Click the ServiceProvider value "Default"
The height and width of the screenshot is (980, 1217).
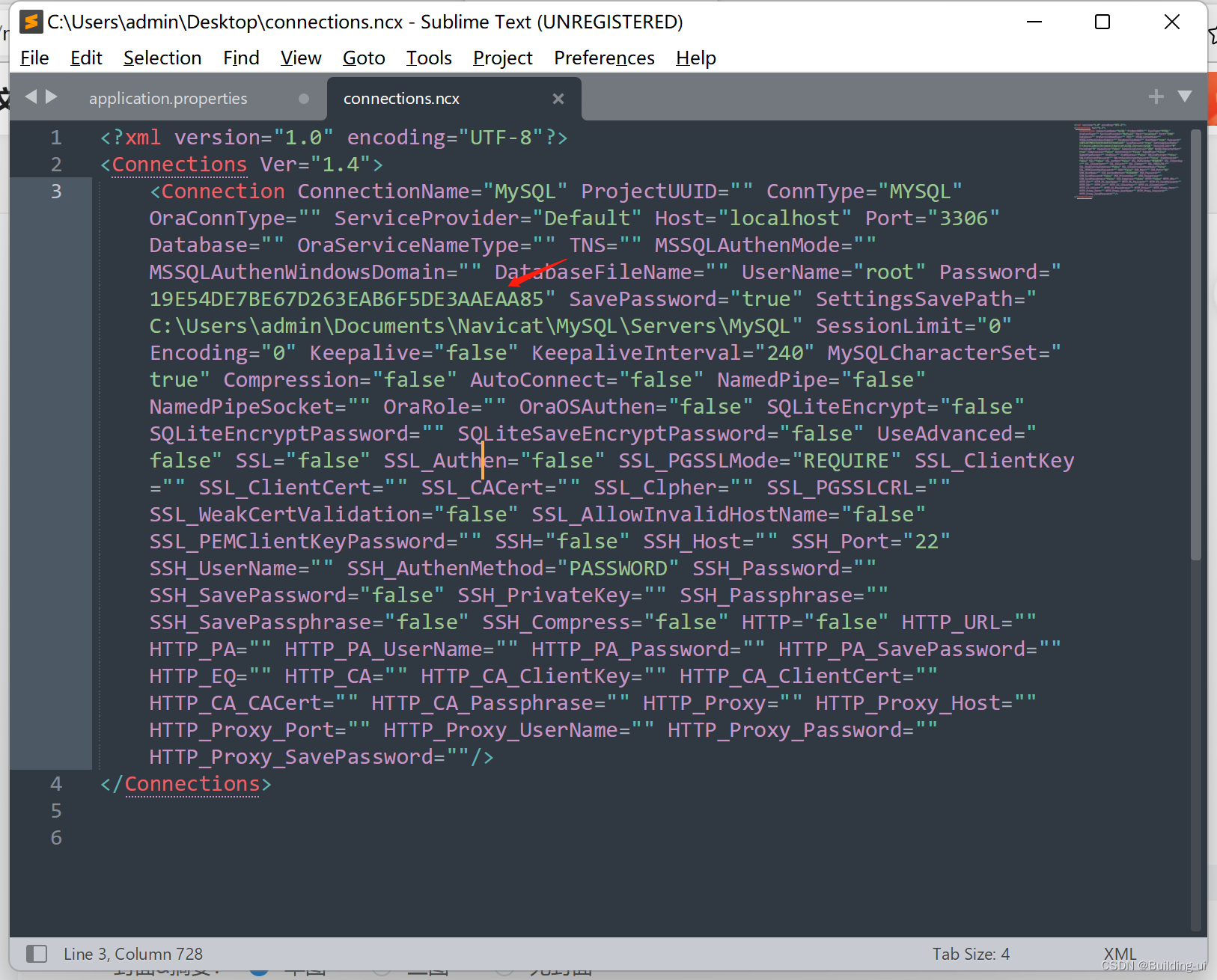tap(587, 218)
